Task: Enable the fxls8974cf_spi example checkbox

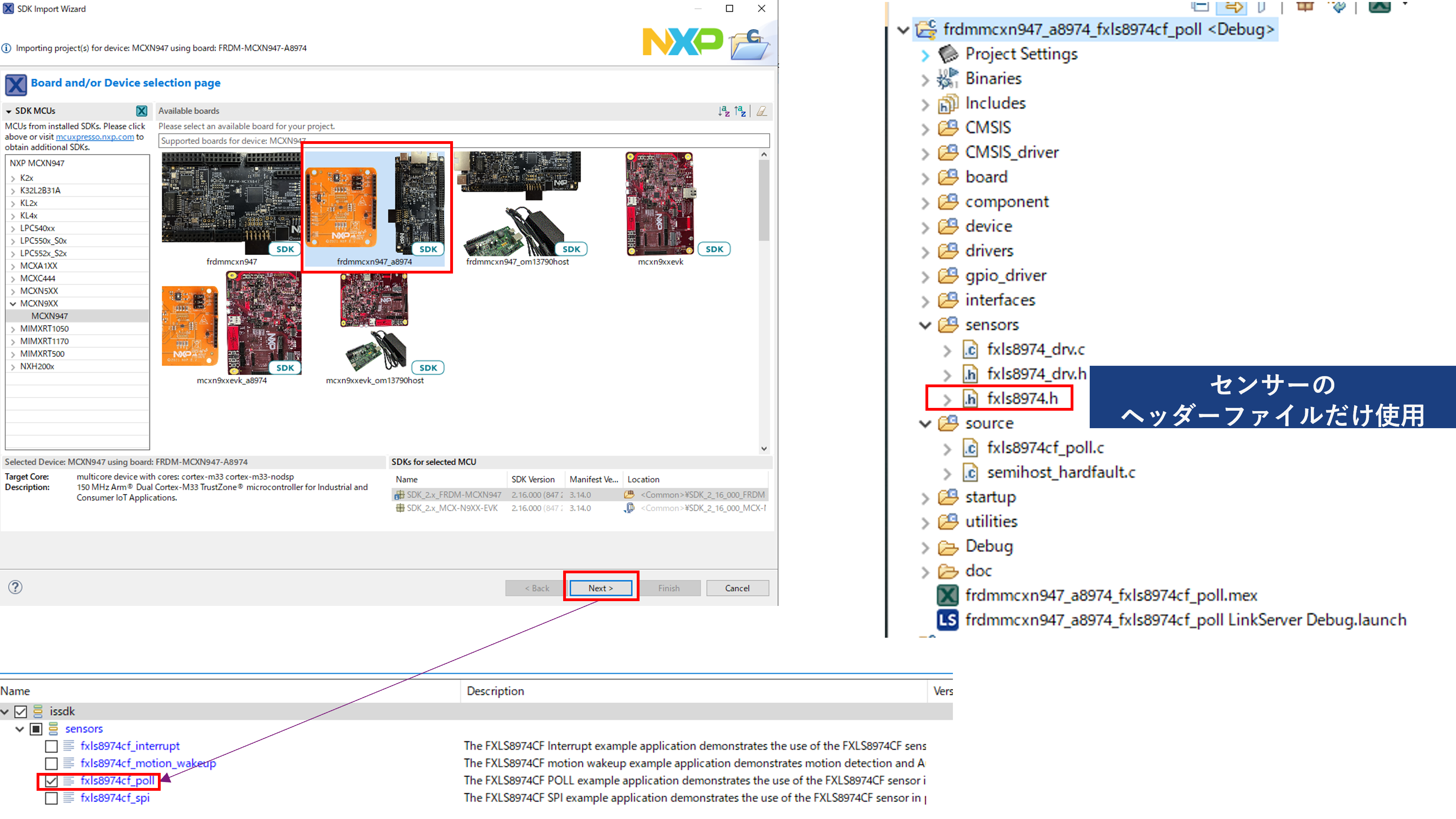Action: [51, 799]
